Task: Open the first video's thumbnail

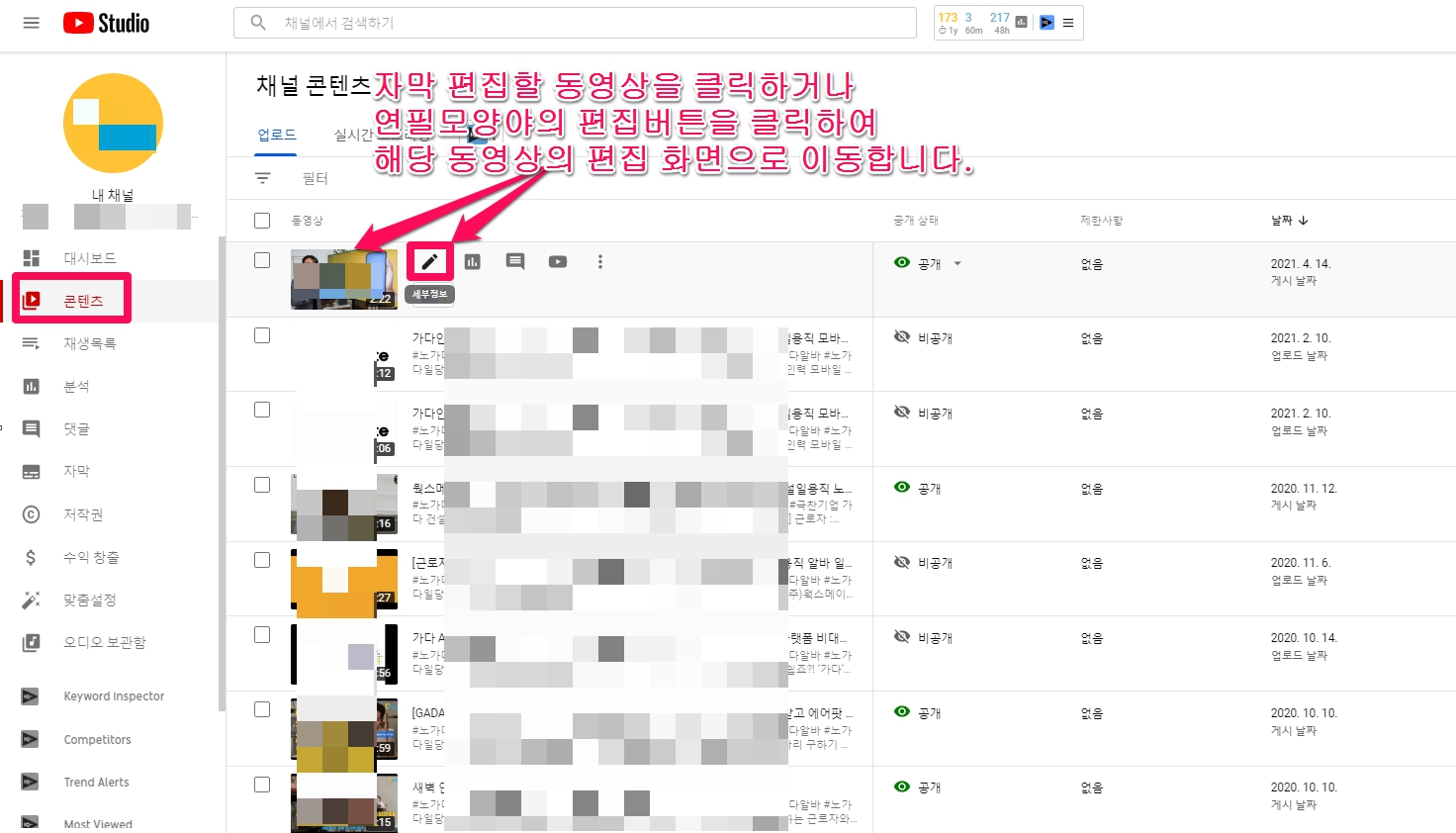Action: point(343,279)
